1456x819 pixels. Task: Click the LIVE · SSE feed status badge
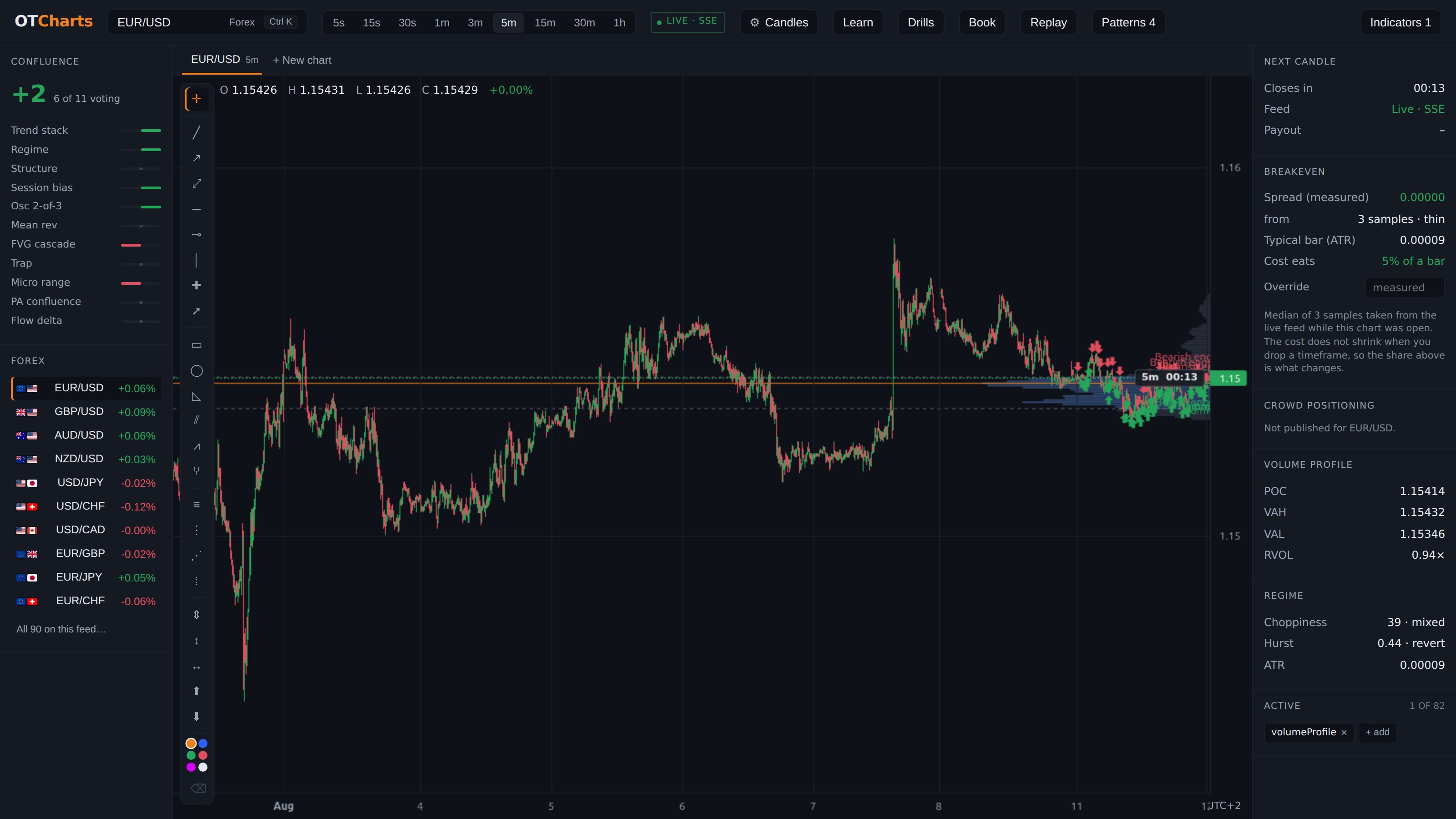pyautogui.click(x=688, y=22)
